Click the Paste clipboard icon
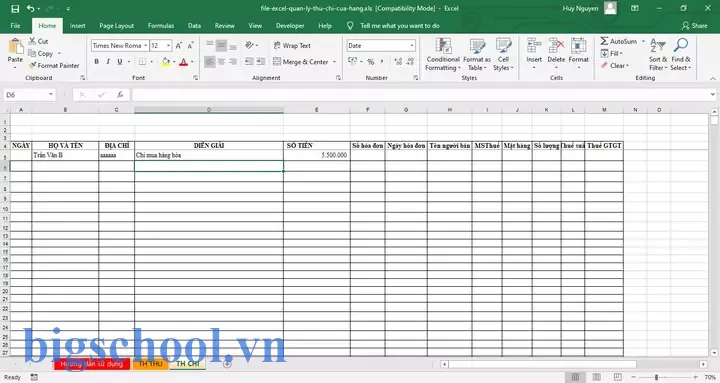 pyautogui.click(x=15, y=47)
